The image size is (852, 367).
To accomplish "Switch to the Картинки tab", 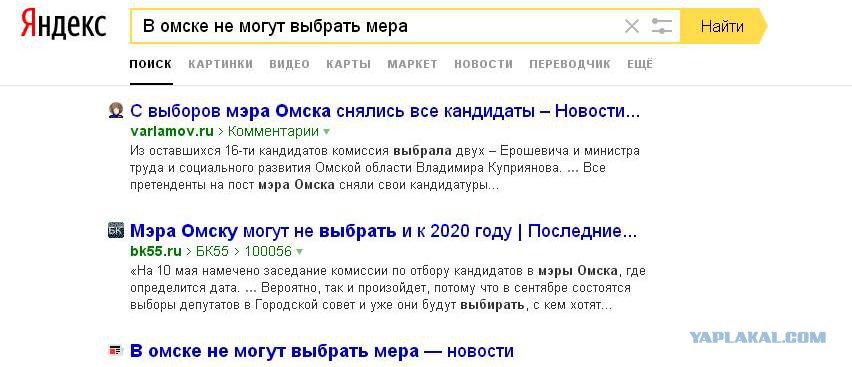I will tap(221, 64).
